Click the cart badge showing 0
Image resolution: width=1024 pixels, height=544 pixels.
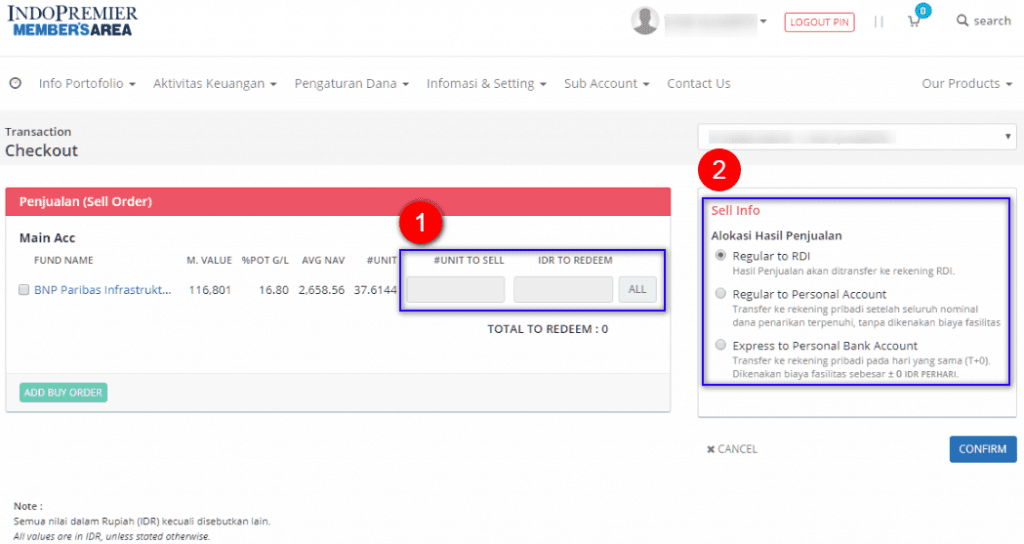[923, 10]
